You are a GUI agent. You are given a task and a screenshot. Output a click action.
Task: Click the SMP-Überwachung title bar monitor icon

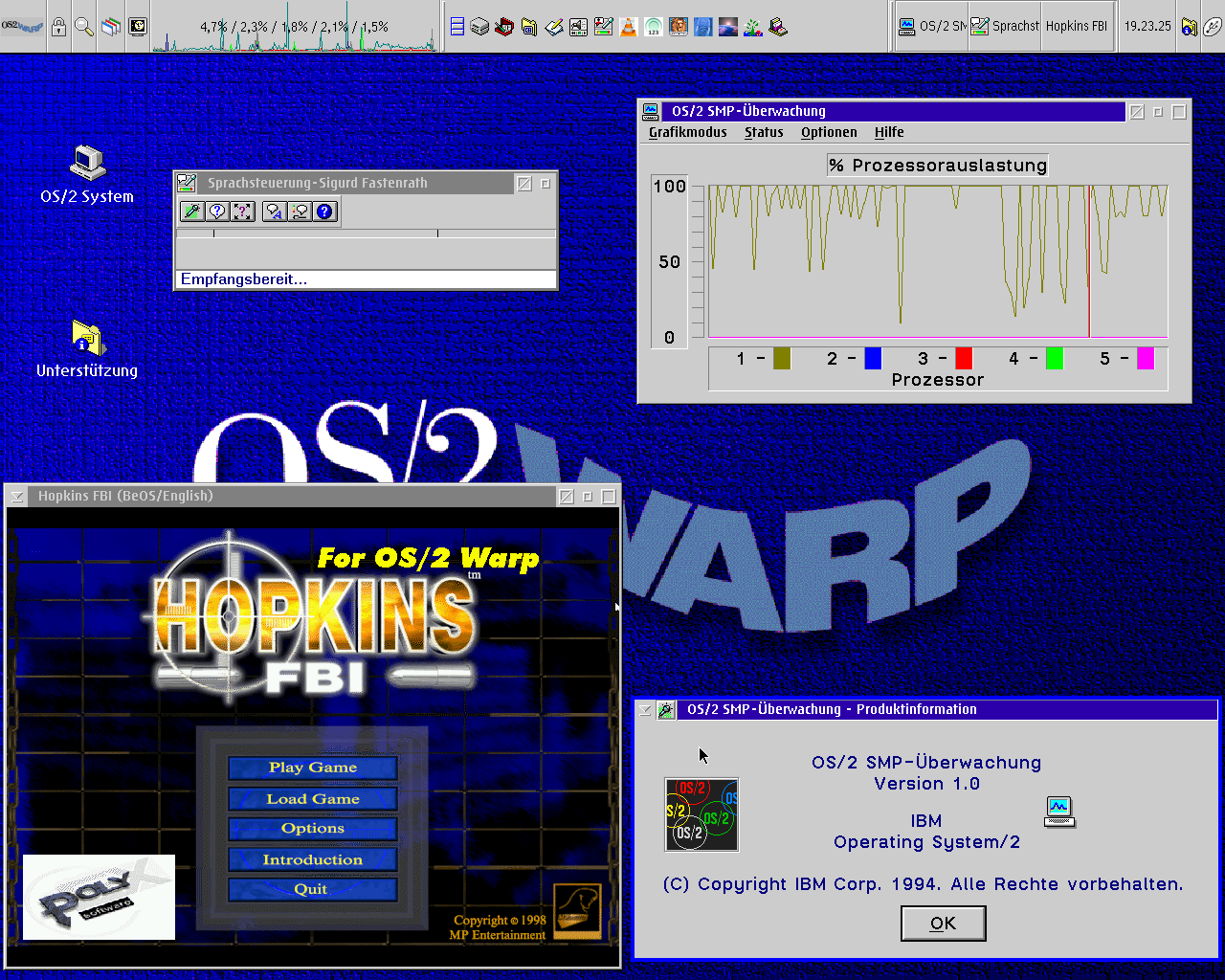click(x=651, y=111)
